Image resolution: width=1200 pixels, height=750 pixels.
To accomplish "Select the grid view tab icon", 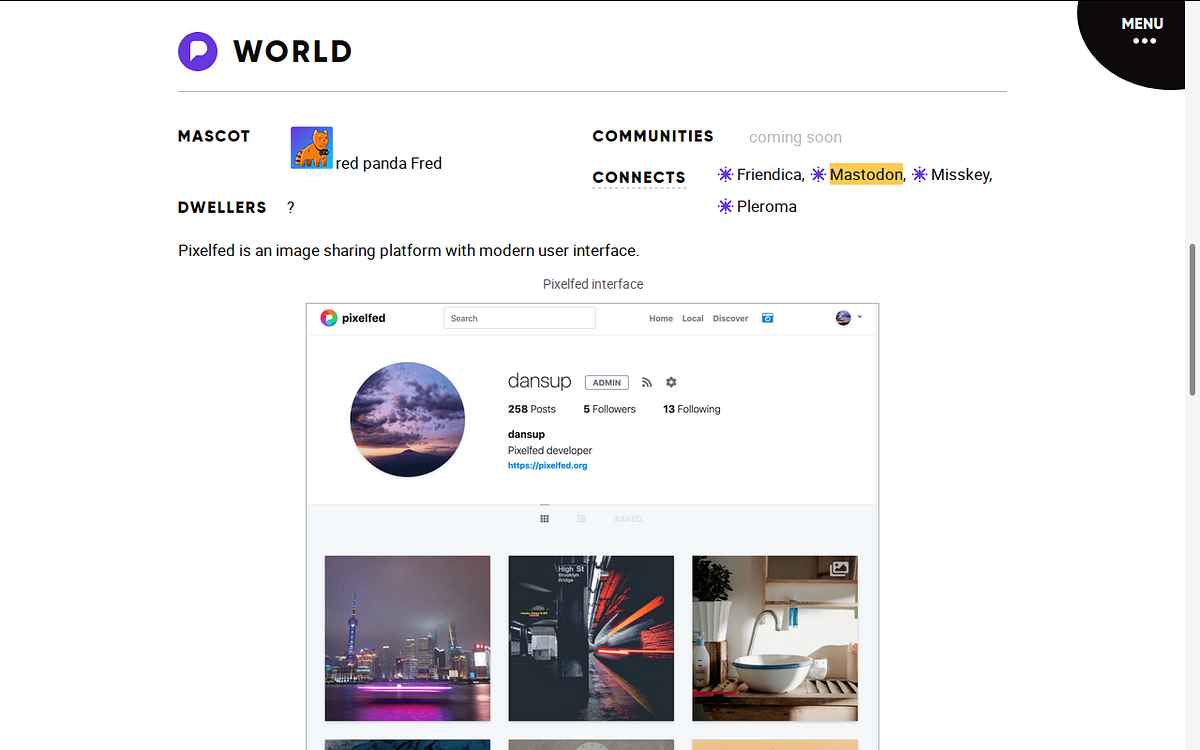I will coord(545,519).
